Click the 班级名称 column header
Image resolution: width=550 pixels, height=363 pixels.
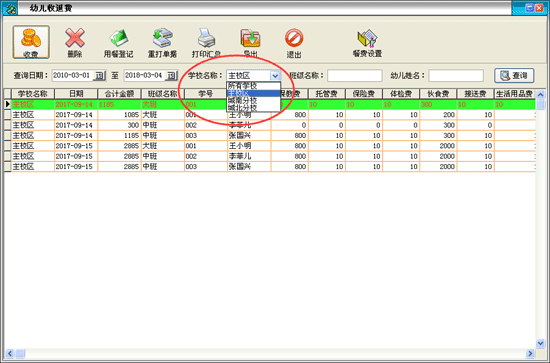click(x=162, y=94)
